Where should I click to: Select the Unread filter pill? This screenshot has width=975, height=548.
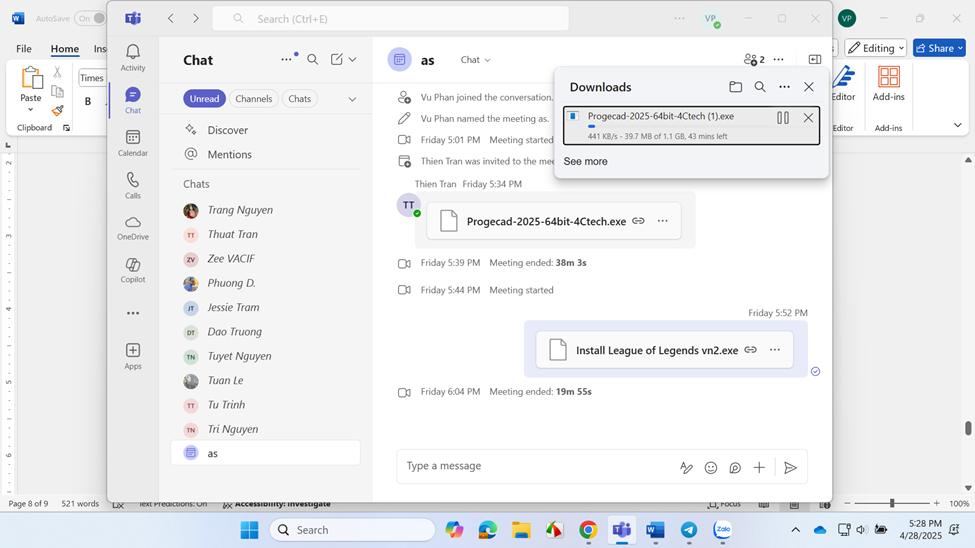[204, 99]
